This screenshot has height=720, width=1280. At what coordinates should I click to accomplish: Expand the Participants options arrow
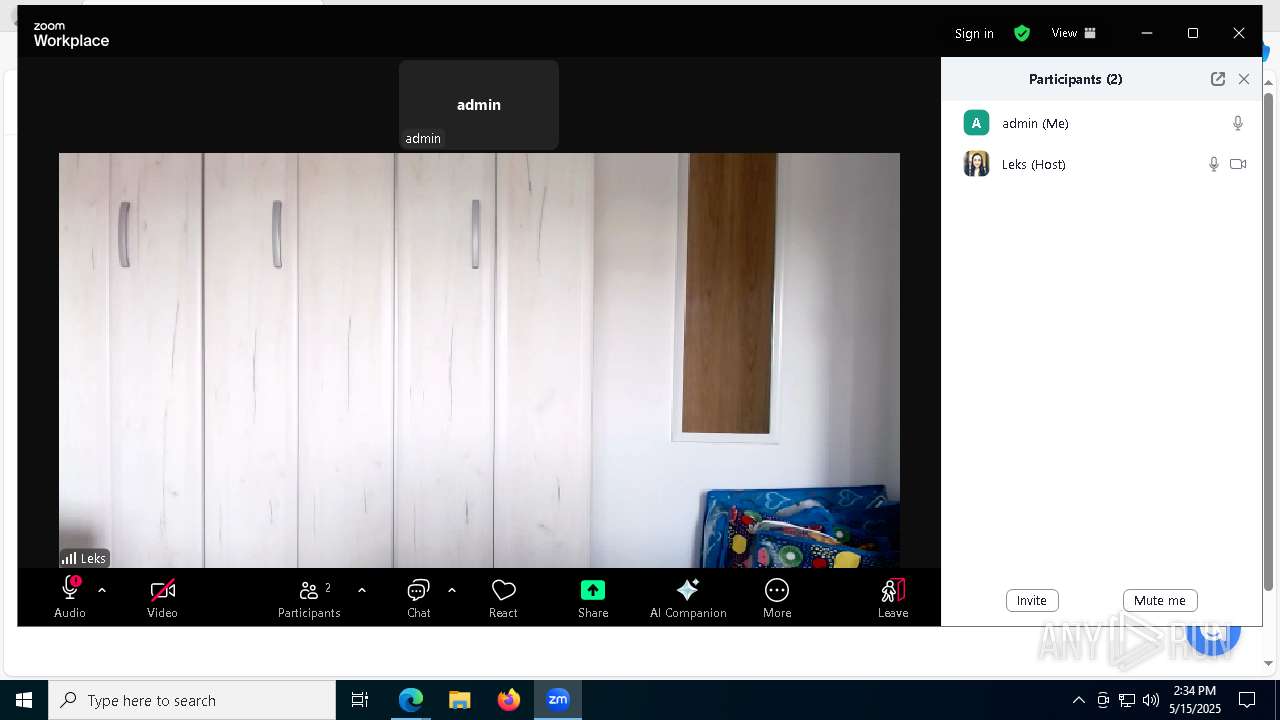click(362, 590)
